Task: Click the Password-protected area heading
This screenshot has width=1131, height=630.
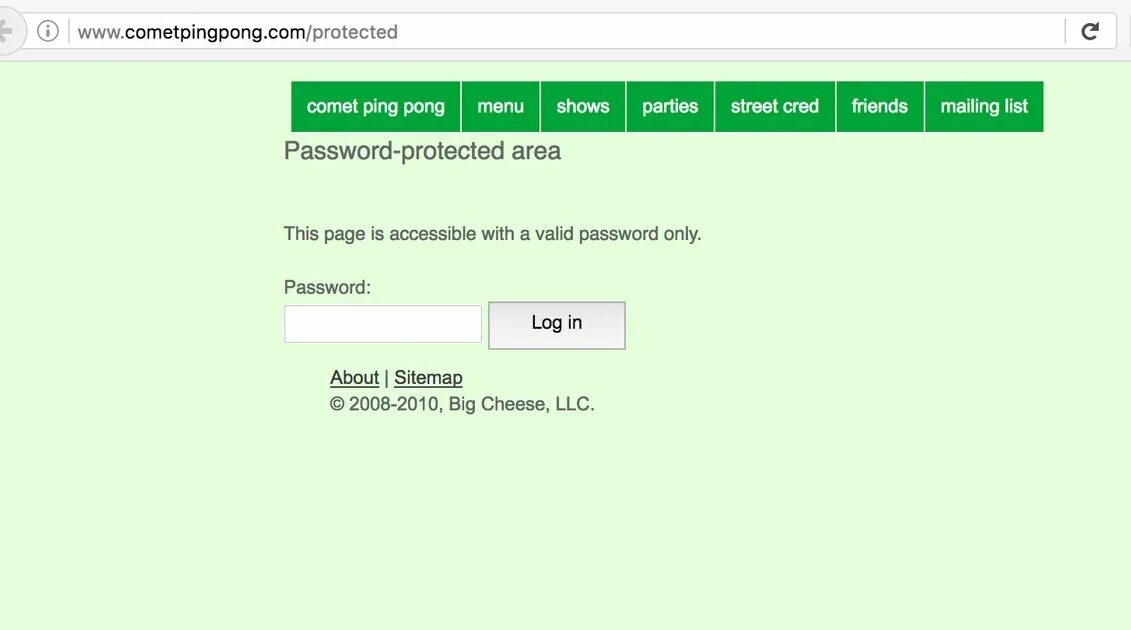Action: [x=422, y=151]
